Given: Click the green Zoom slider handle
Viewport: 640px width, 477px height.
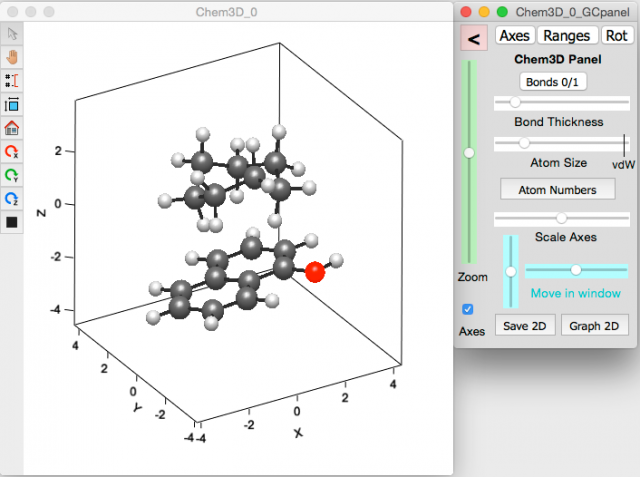Looking at the screenshot, I should (x=469, y=153).
